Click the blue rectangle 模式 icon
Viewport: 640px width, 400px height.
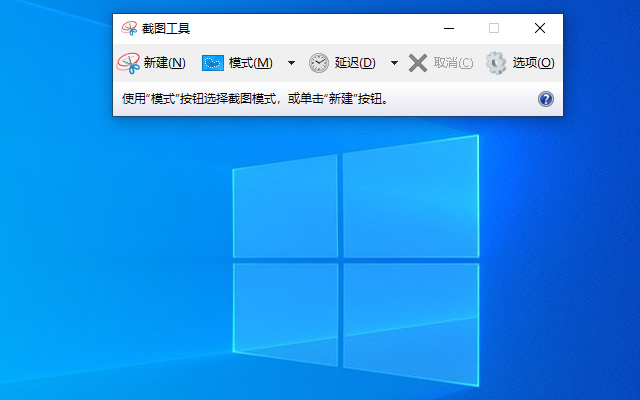(213, 63)
